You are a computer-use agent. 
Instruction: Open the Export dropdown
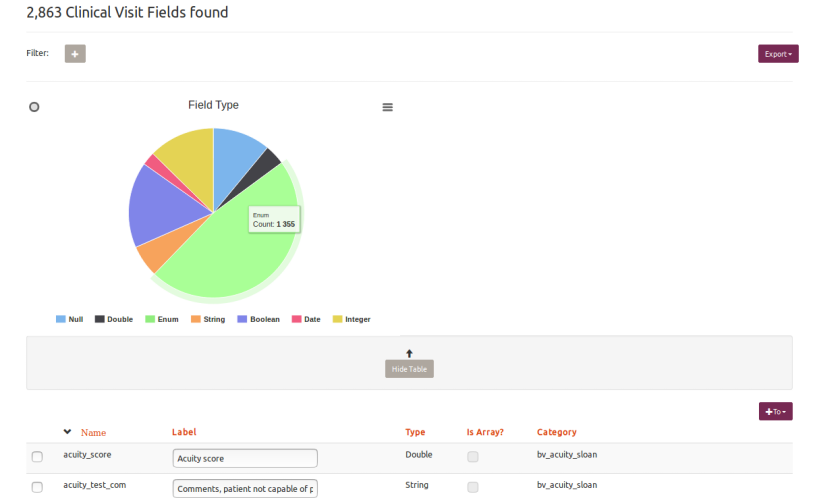tap(778, 53)
